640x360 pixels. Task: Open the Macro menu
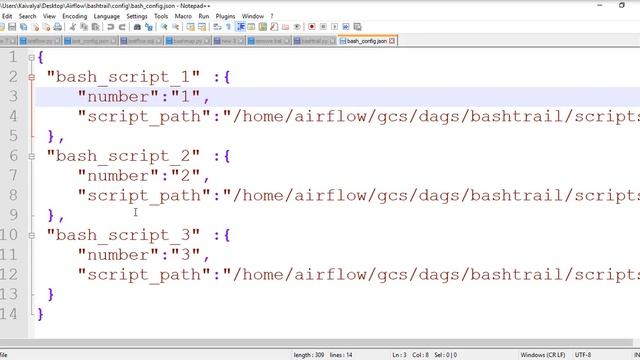point(183,16)
